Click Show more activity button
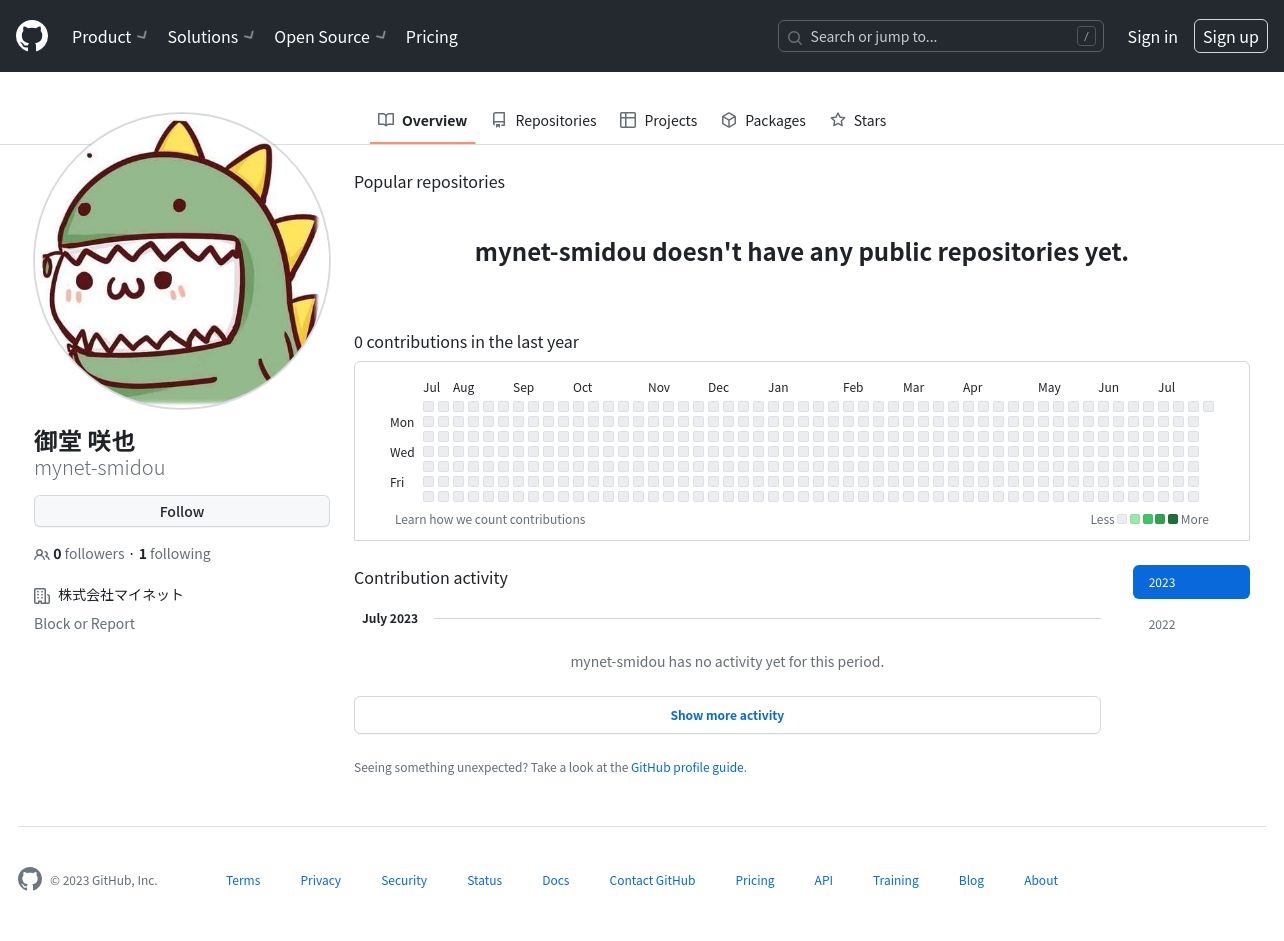 coord(727,715)
